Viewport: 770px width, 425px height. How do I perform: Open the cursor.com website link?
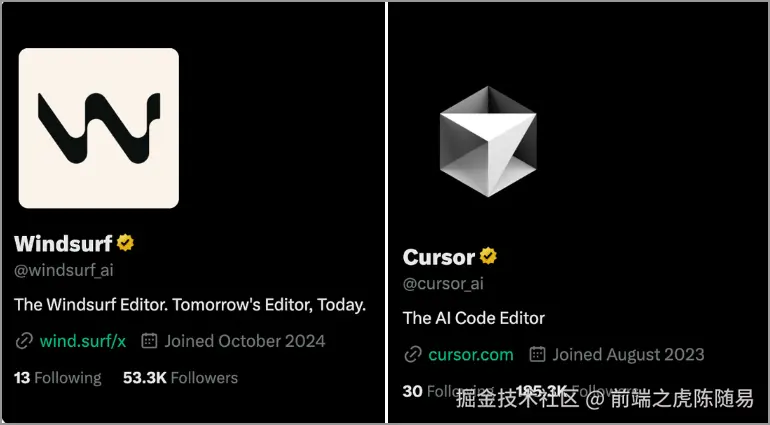(470, 354)
